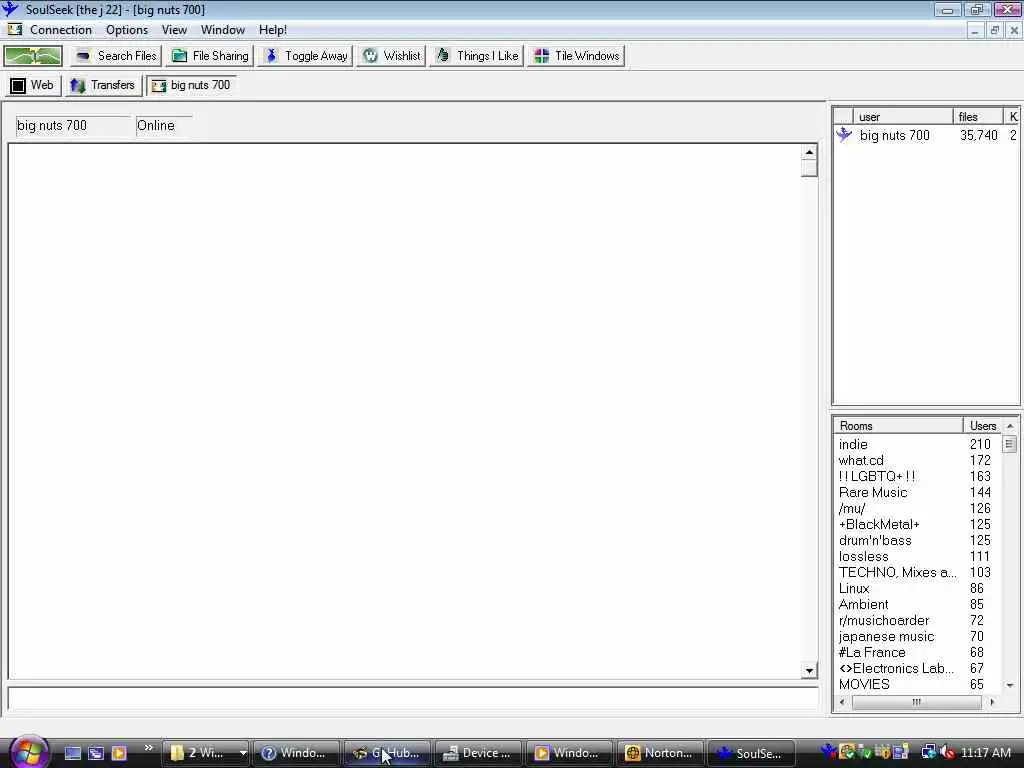Open the View menu

pyautogui.click(x=174, y=30)
